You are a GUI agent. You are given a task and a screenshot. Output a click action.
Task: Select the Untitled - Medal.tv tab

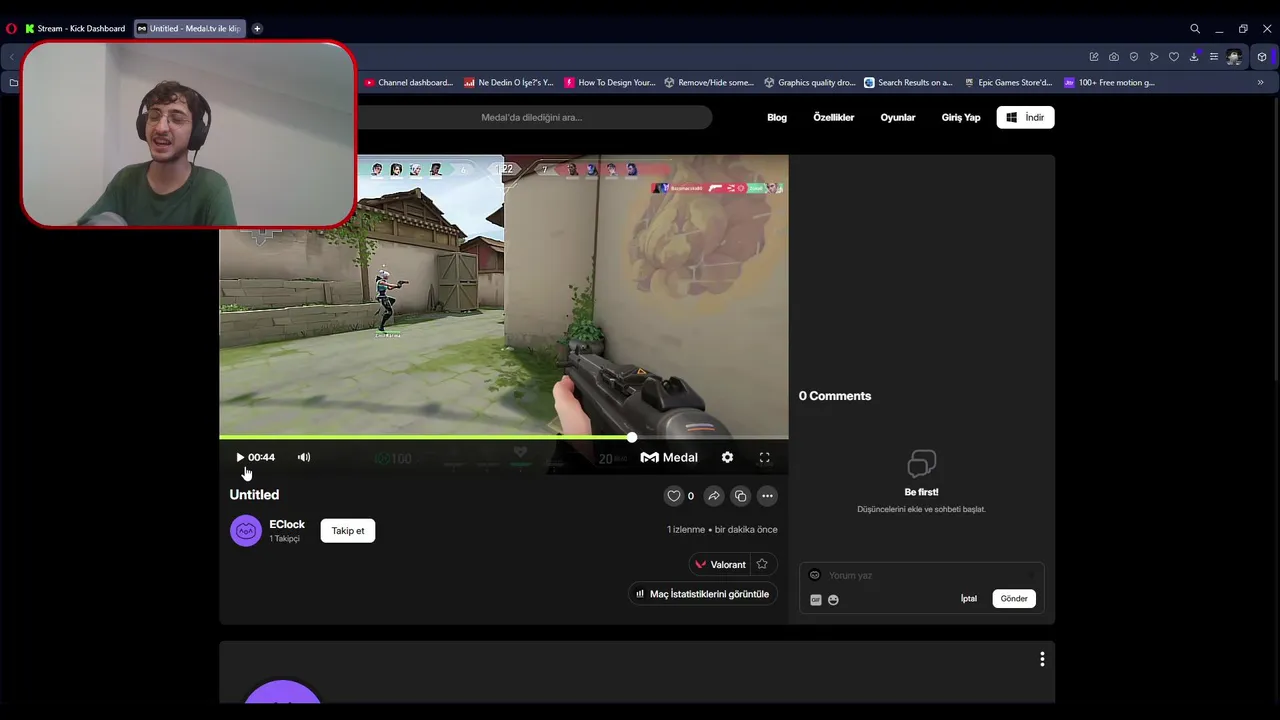coord(189,28)
